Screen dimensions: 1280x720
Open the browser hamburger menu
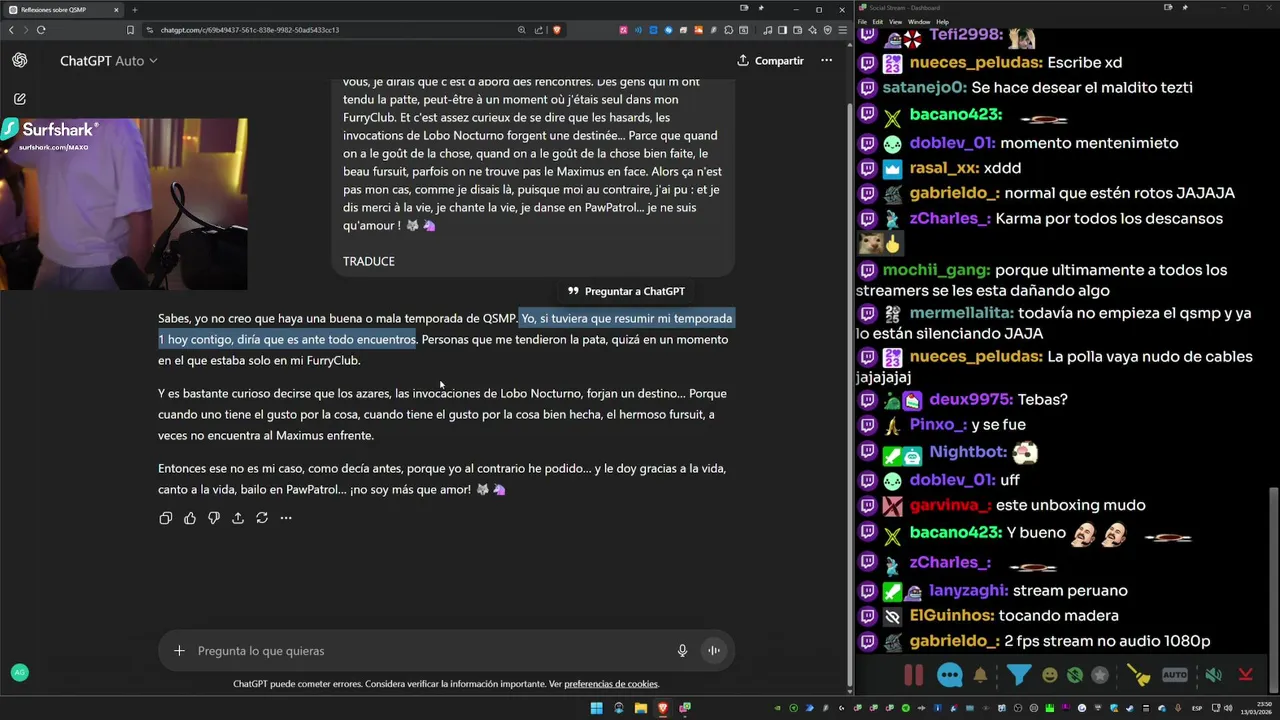point(841,30)
